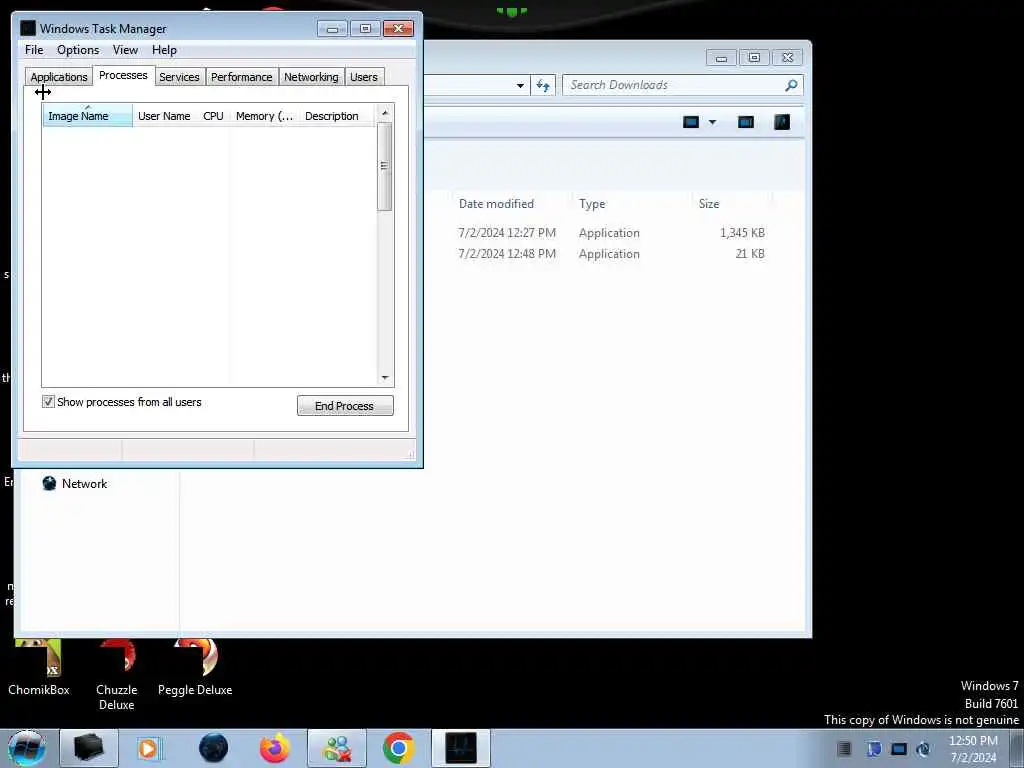Toggle the Explorer preview pane icon

coord(745,122)
